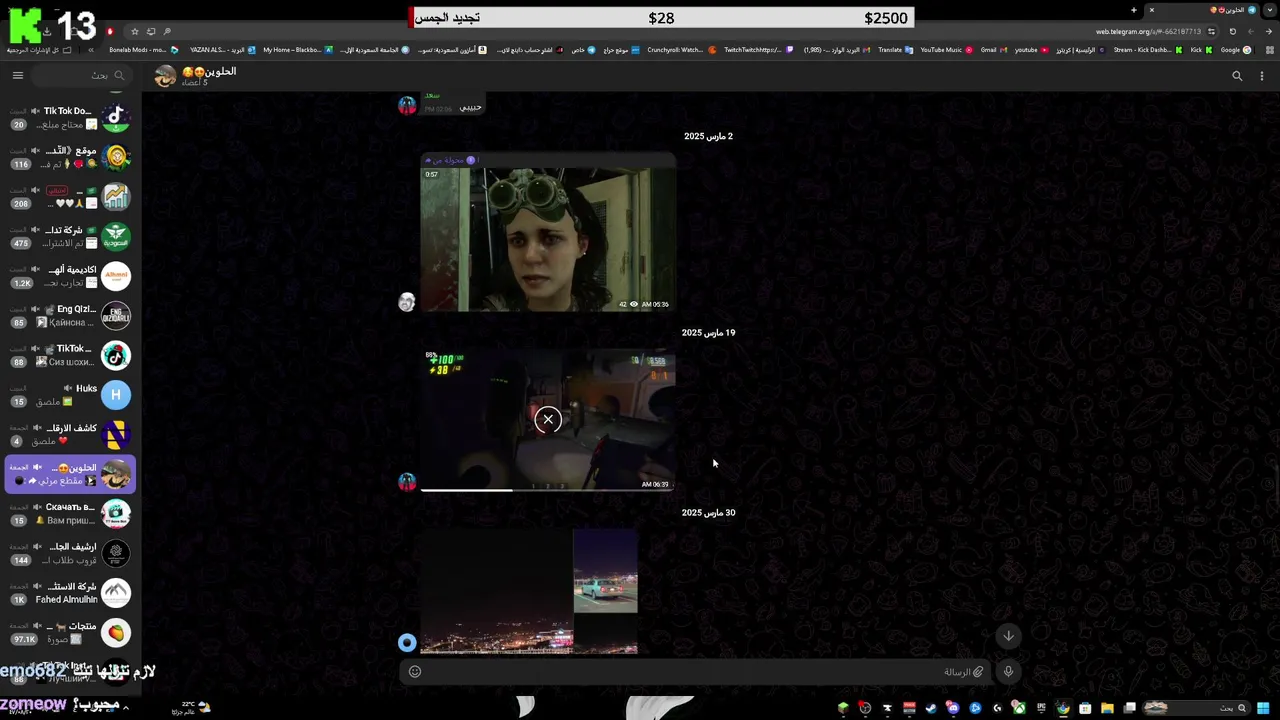Bookmark this page with star icon
Screen dimensions: 1280x720
click(135, 31)
